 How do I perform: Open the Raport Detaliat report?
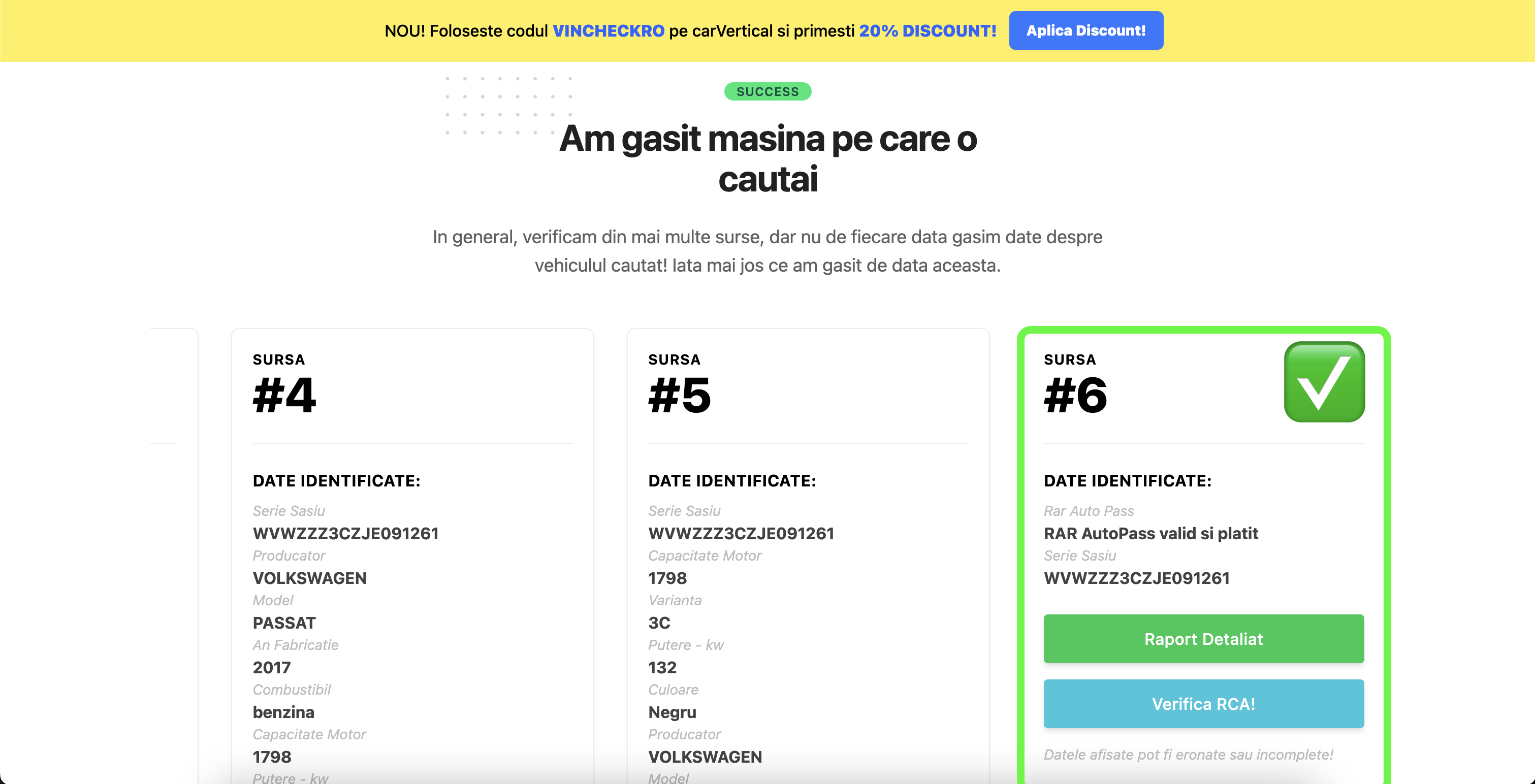coord(1203,639)
